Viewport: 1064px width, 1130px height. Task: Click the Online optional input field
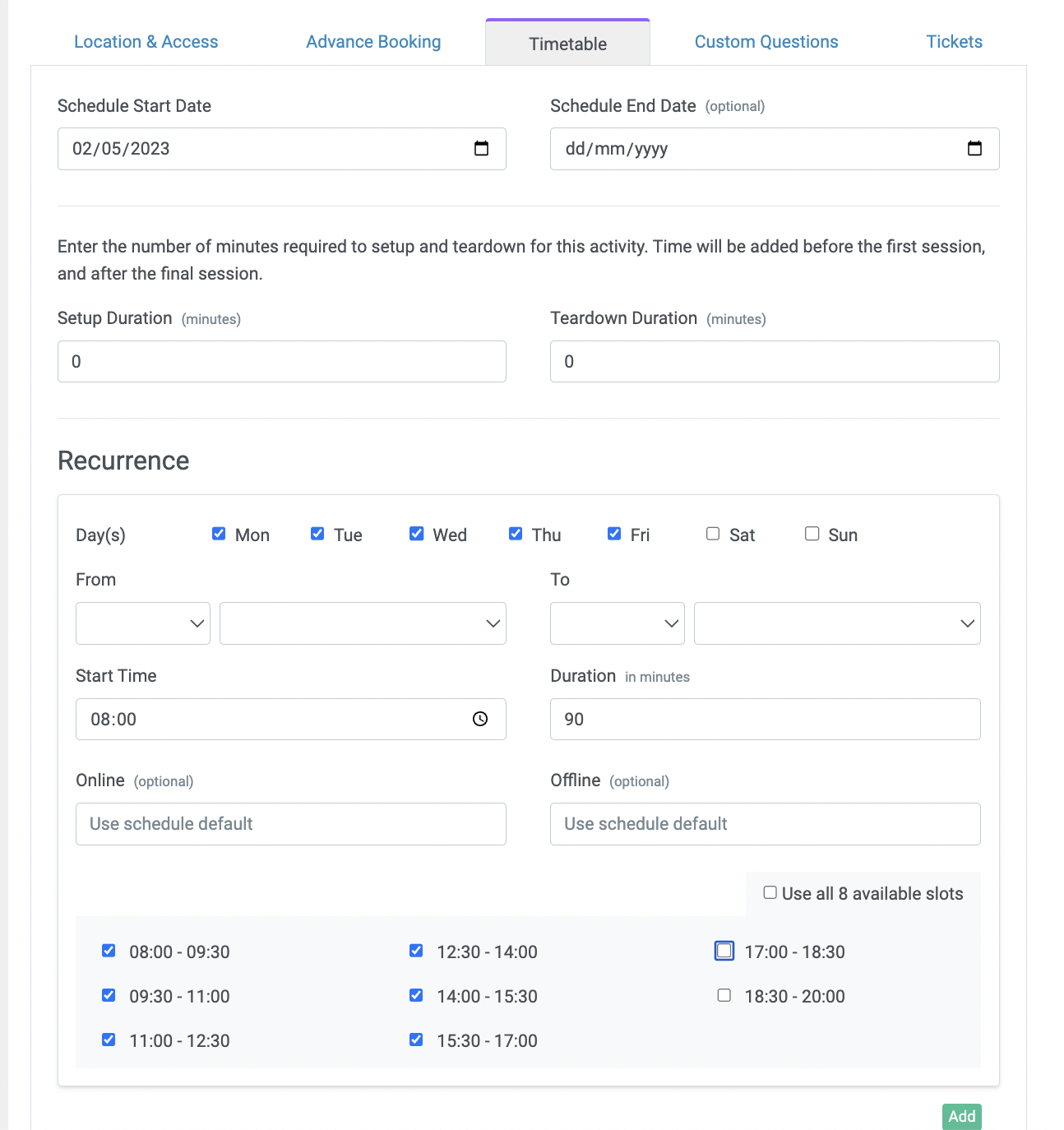pos(291,824)
